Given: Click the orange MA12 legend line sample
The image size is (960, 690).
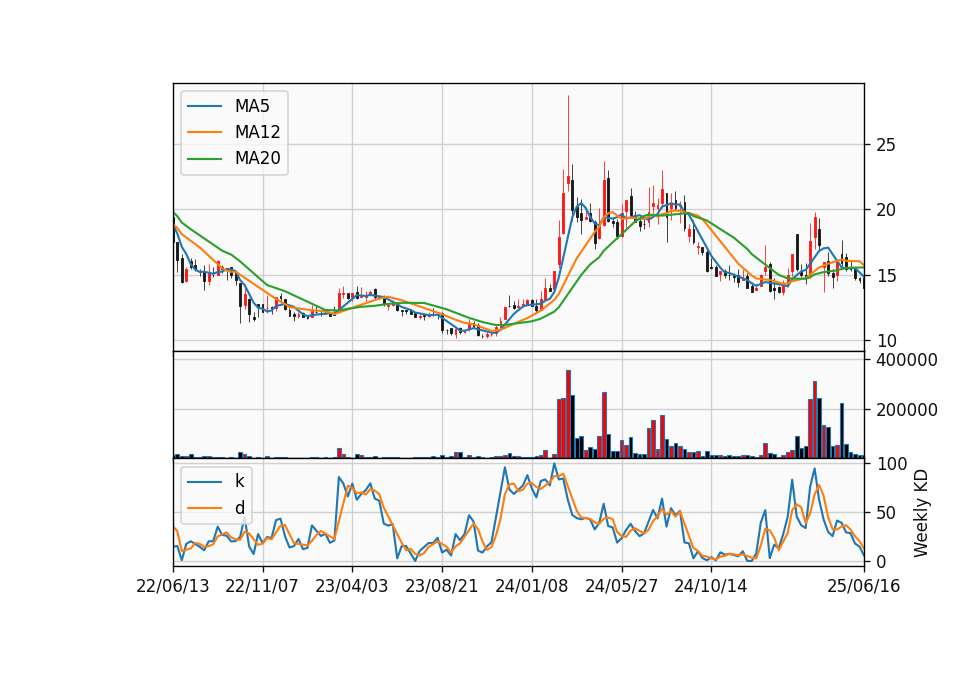Looking at the screenshot, I should point(204,132).
